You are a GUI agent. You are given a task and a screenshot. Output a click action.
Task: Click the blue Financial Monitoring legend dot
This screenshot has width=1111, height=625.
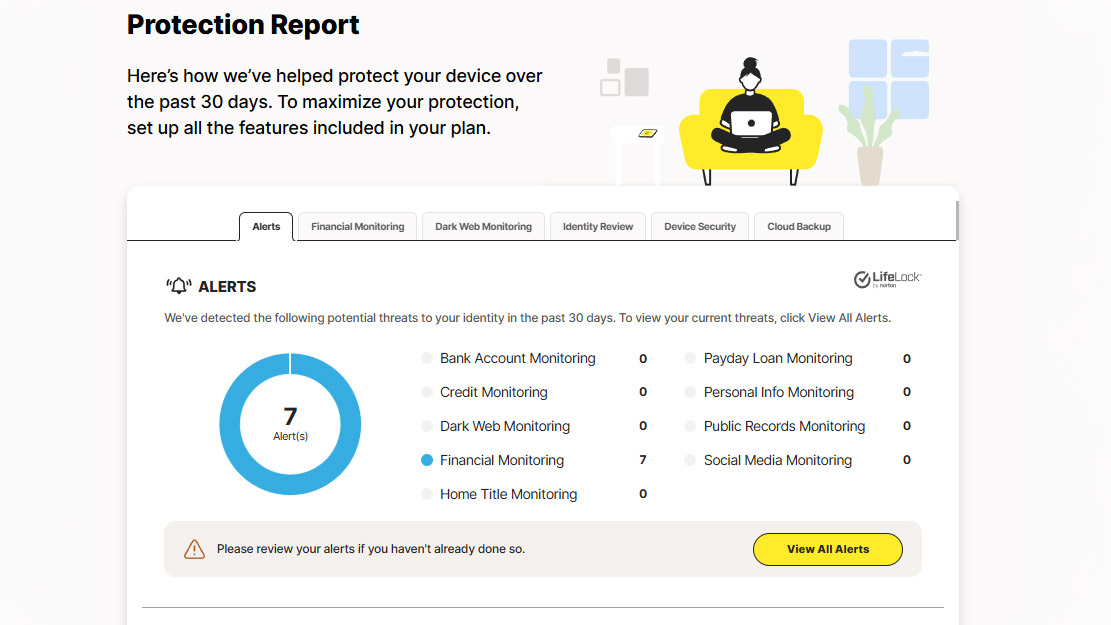pyautogui.click(x=427, y=460)
